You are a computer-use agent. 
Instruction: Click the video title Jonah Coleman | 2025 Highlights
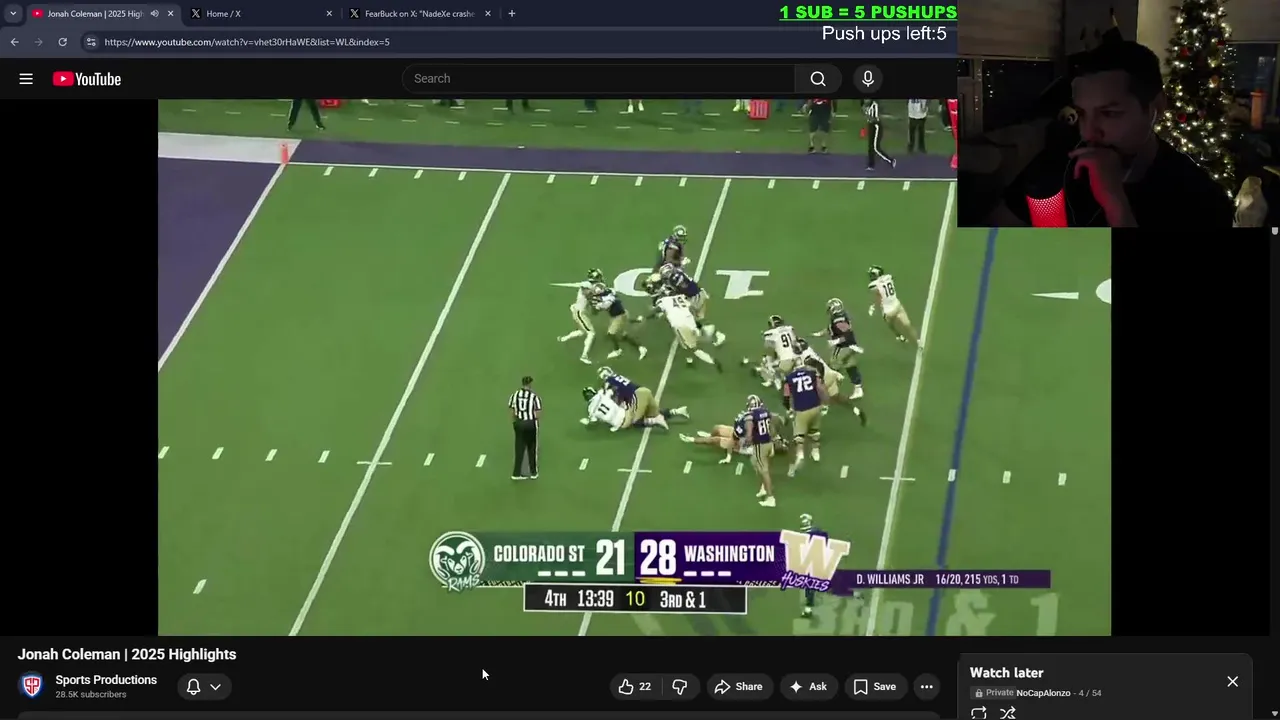pos(127,654)
